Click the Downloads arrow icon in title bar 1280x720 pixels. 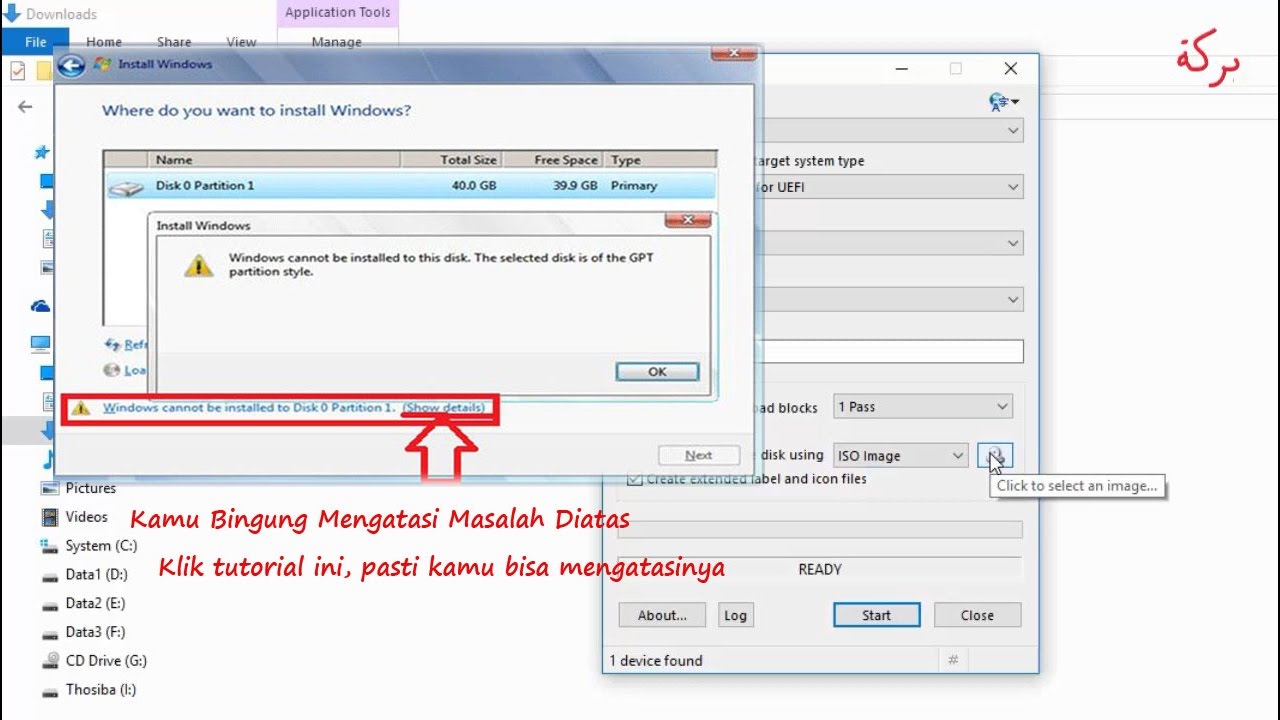point(12,14)
